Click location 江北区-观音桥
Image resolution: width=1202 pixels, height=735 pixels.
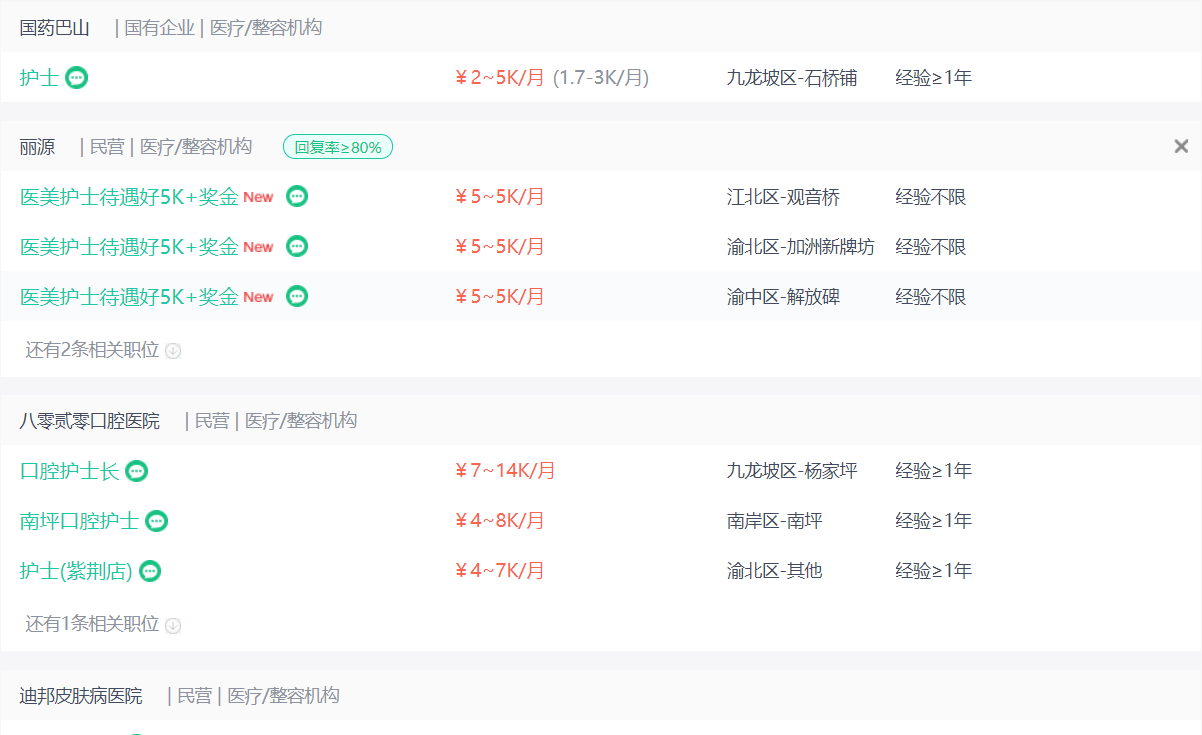(783, 197)
